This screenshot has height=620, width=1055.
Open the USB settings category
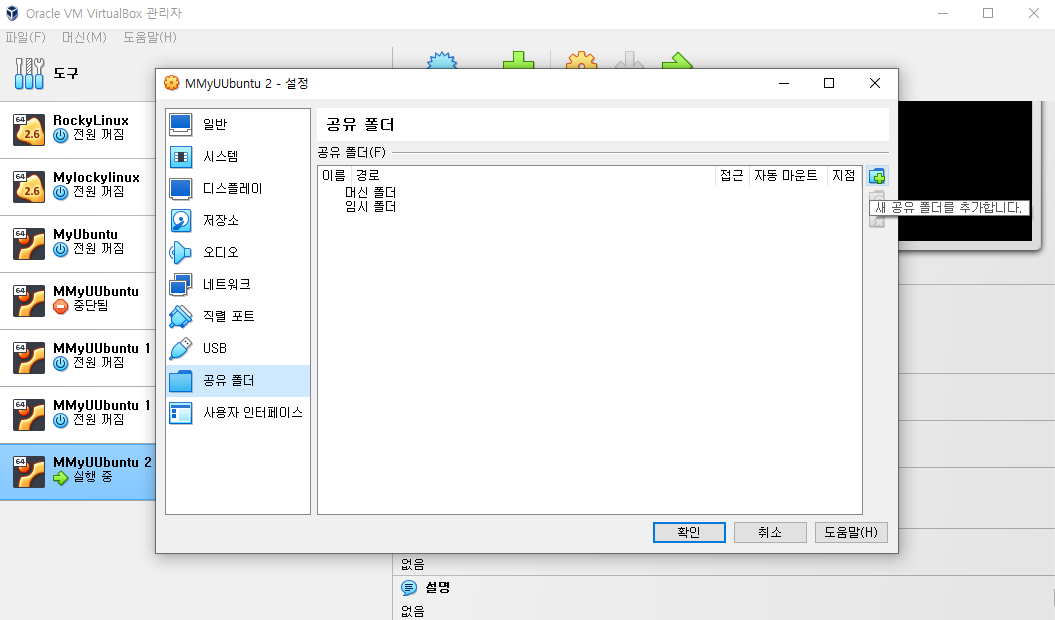238,349
